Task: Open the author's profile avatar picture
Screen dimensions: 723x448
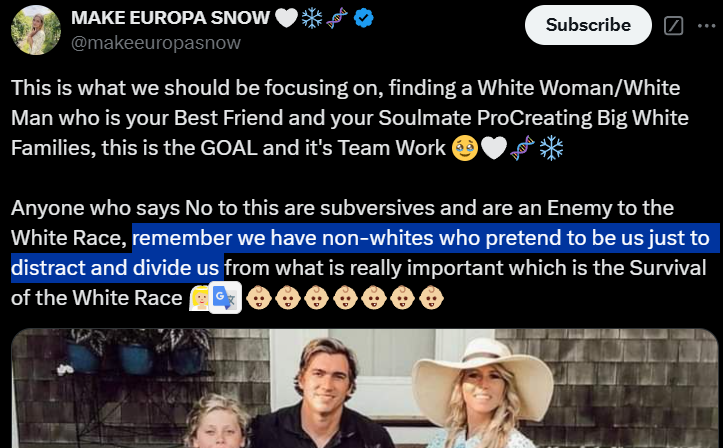Action: coord(36,30)
